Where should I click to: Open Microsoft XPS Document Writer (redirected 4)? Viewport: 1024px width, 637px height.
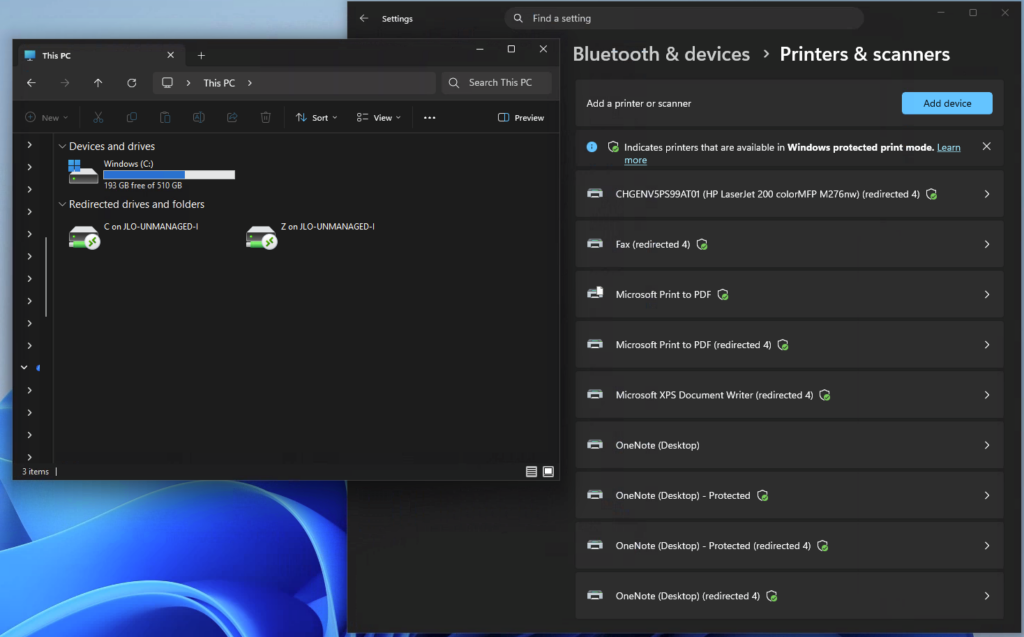click(789, 395)
